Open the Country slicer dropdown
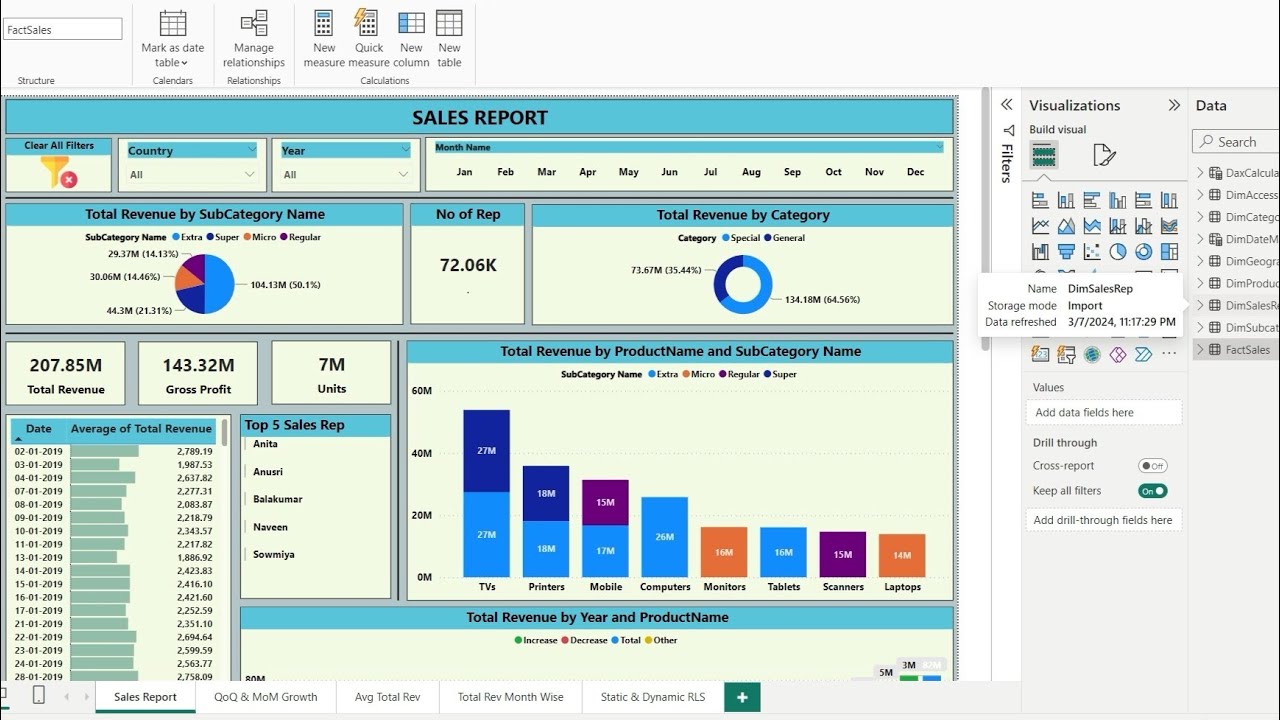 (x=250, y=174)
